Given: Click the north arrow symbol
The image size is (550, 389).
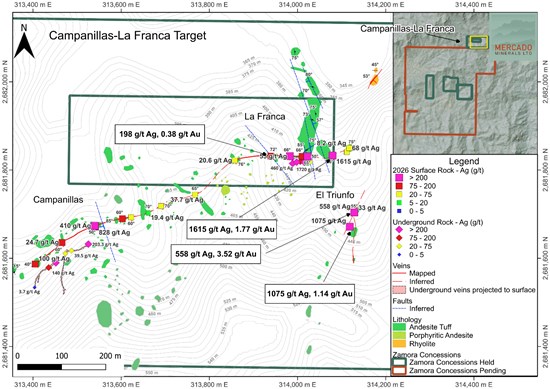Looking at the screenshot, I should 24,41.
